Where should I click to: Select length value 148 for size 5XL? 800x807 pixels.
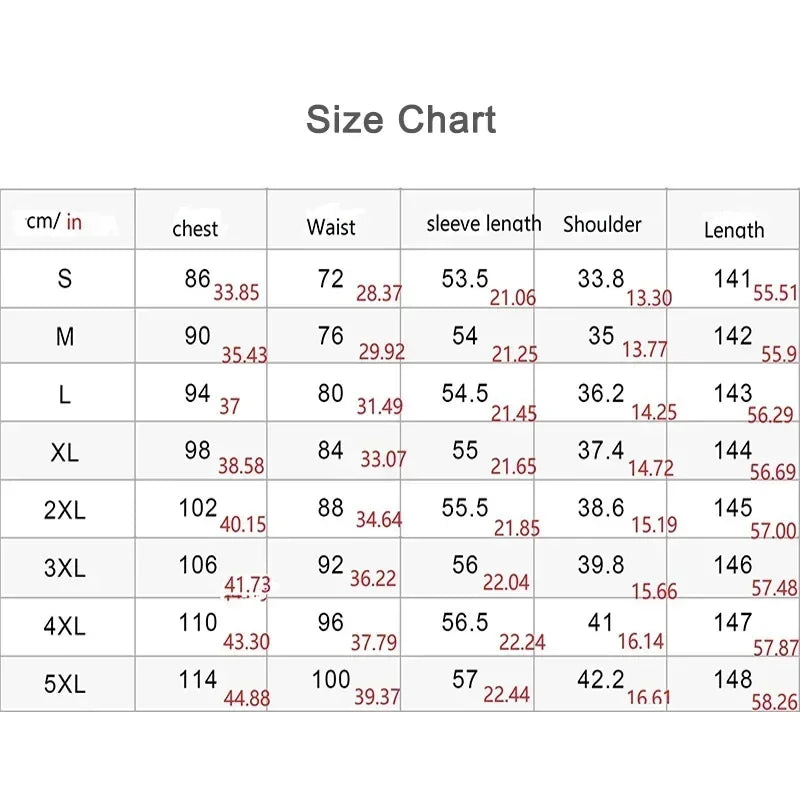click(733, 680)
